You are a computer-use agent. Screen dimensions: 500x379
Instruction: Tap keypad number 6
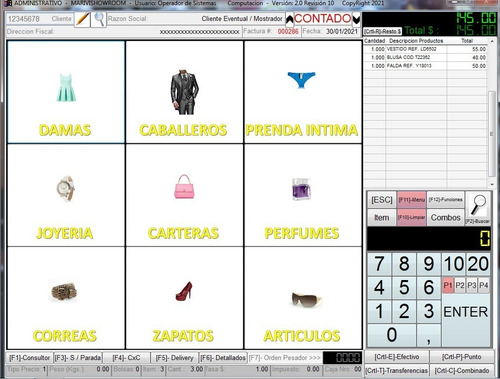point(429,287)
